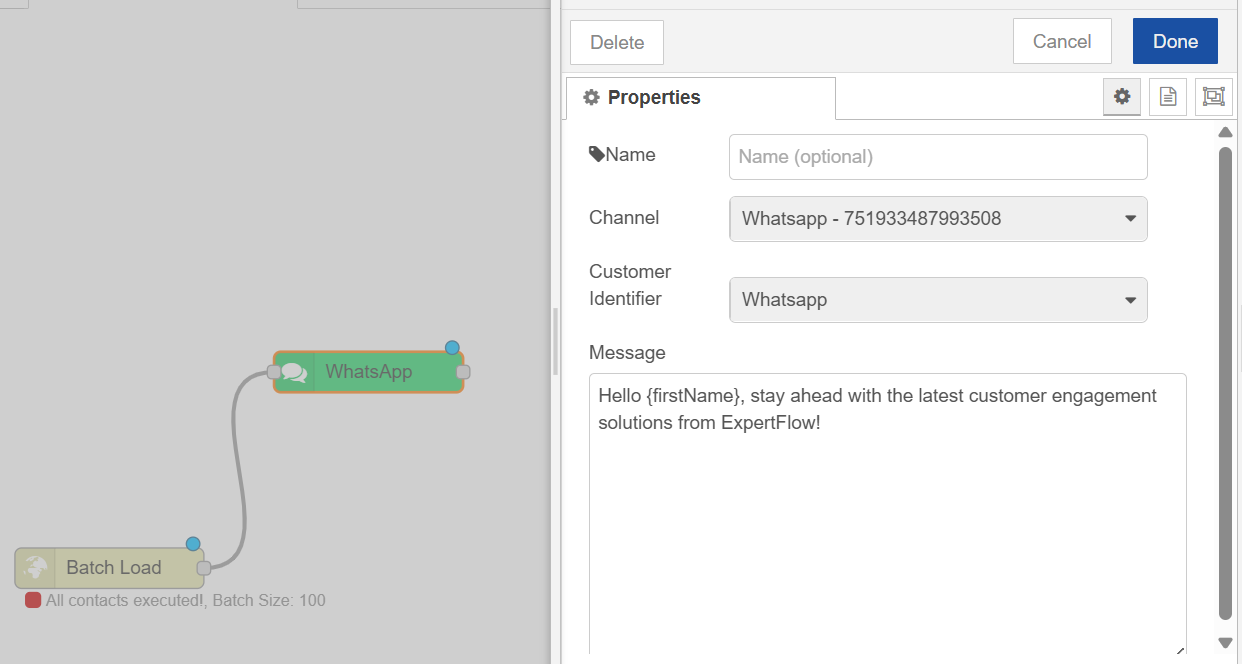The image size is (1242, 664).
Task: Select the gear settings icon in the toolbar
Action: pyautogui.click(x=1121, y=96)
